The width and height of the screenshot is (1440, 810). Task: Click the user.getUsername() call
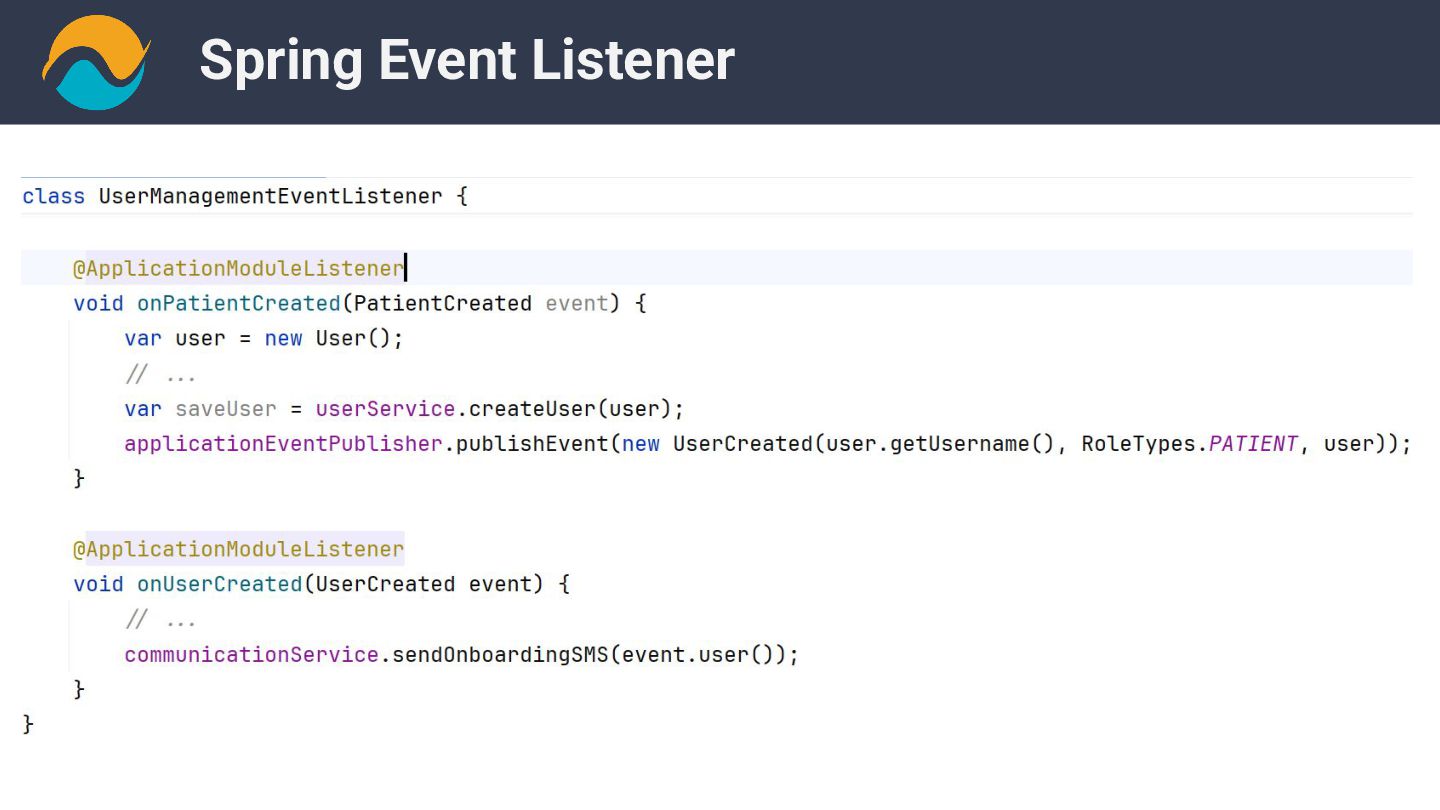[940, 443]
